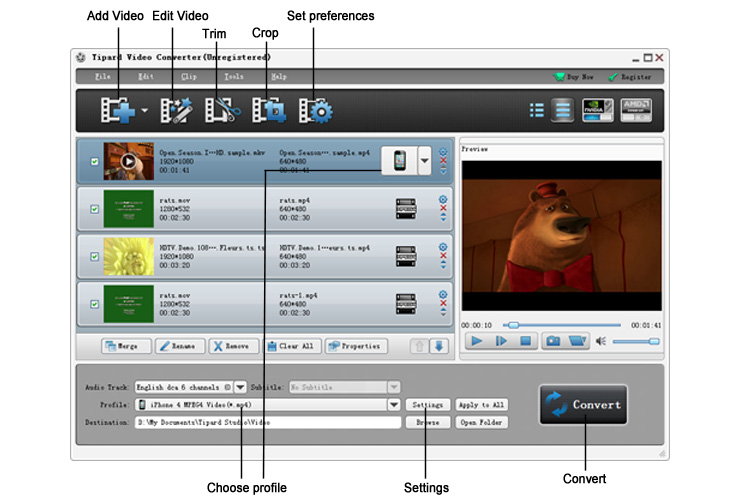
Task: Uncheck the rats-1.mp4 row checkbox
Action: 95,304
